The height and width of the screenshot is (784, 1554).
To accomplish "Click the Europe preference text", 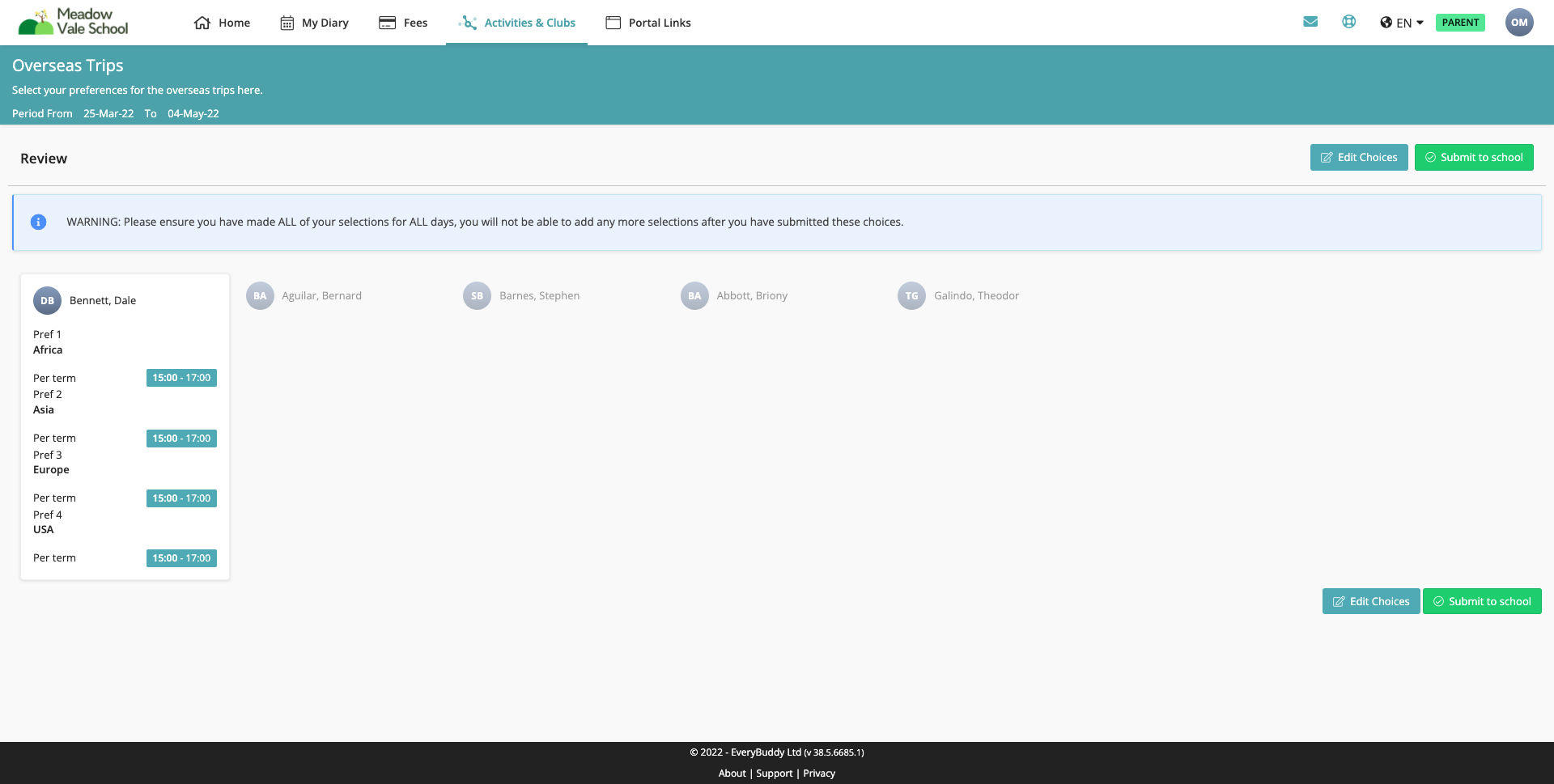I will (51, 469).
